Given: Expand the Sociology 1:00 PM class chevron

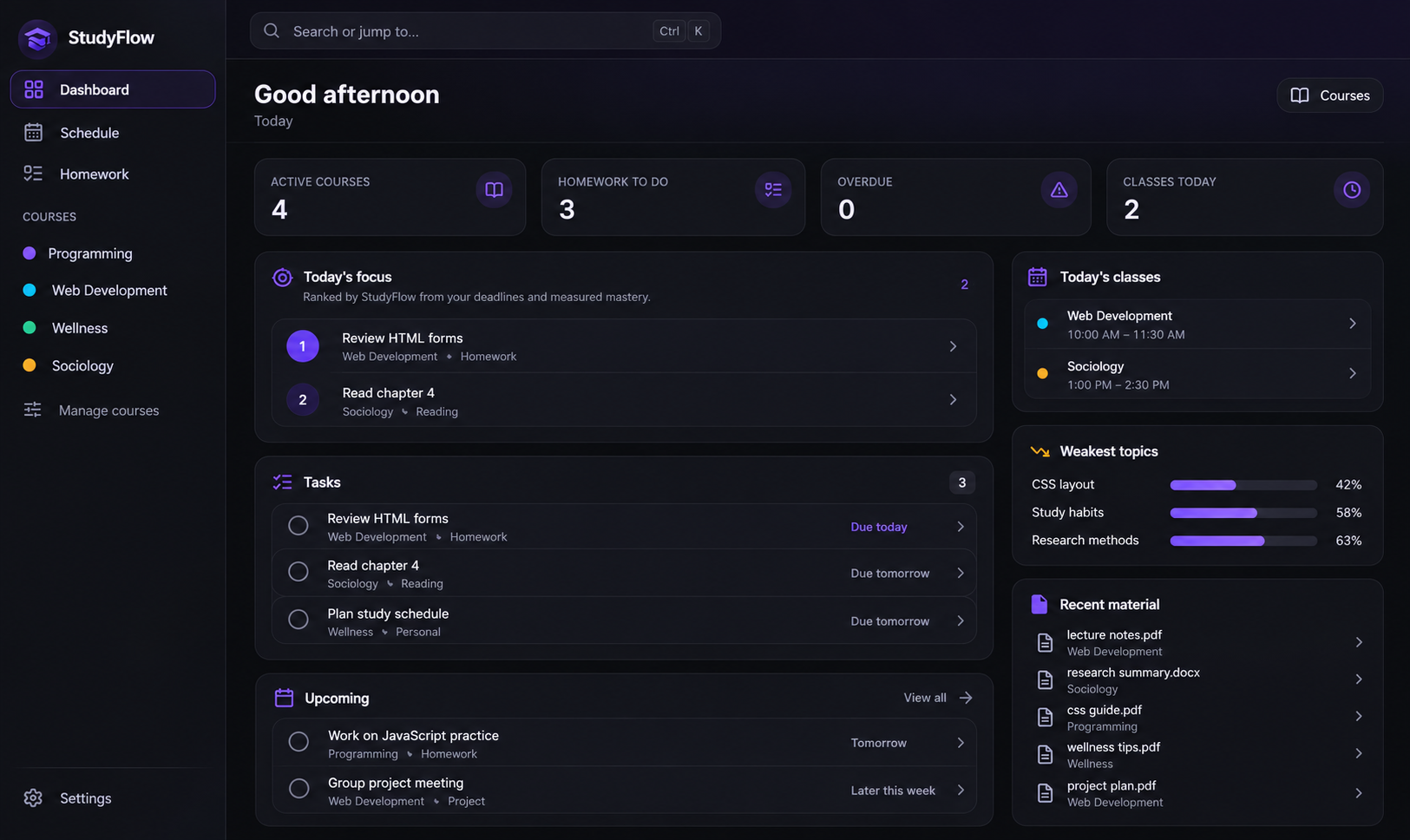Looking at the screenshot, I should pyautogui.click(x=1352, y=373).
